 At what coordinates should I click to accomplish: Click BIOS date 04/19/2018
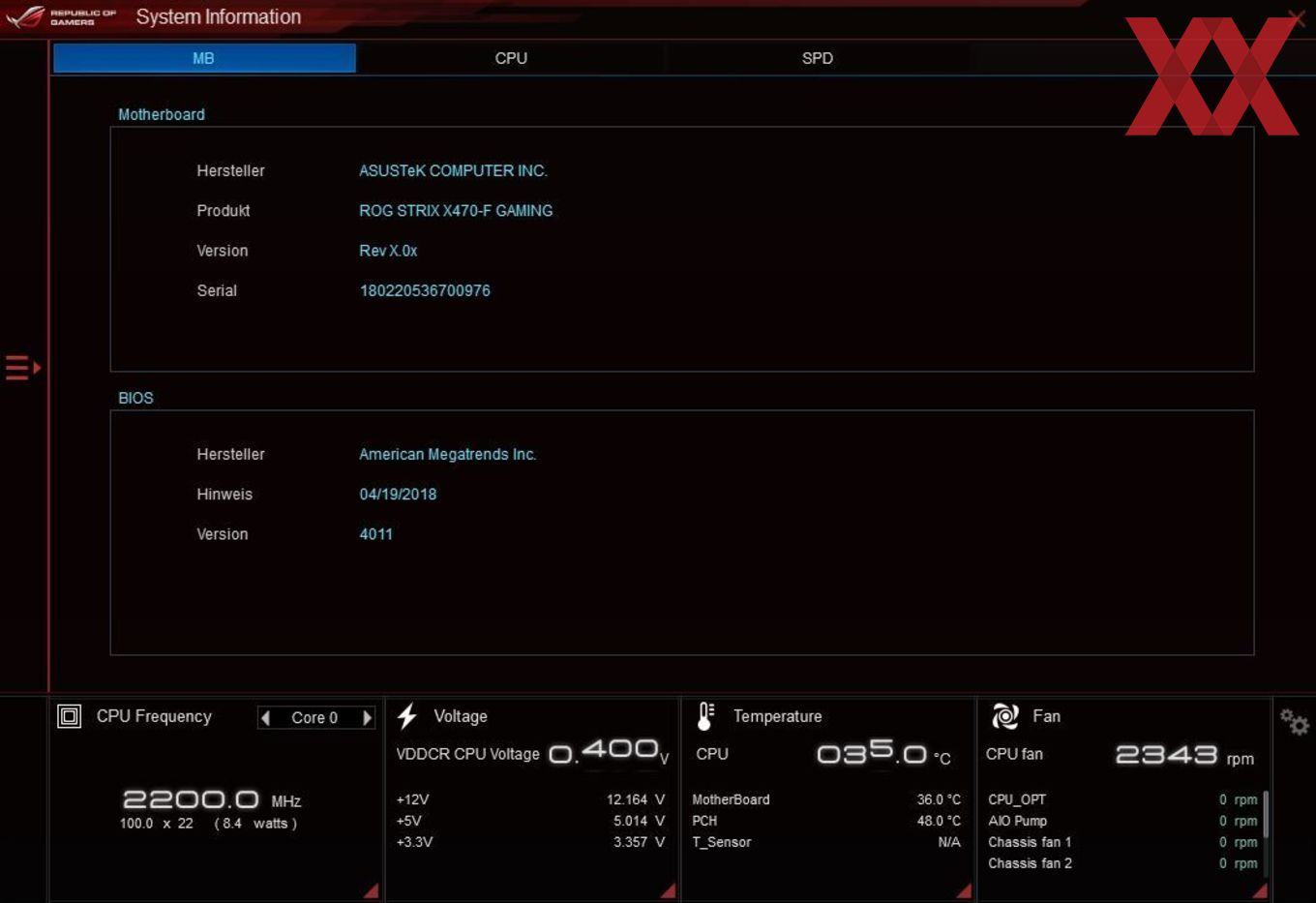pos(398,495)
